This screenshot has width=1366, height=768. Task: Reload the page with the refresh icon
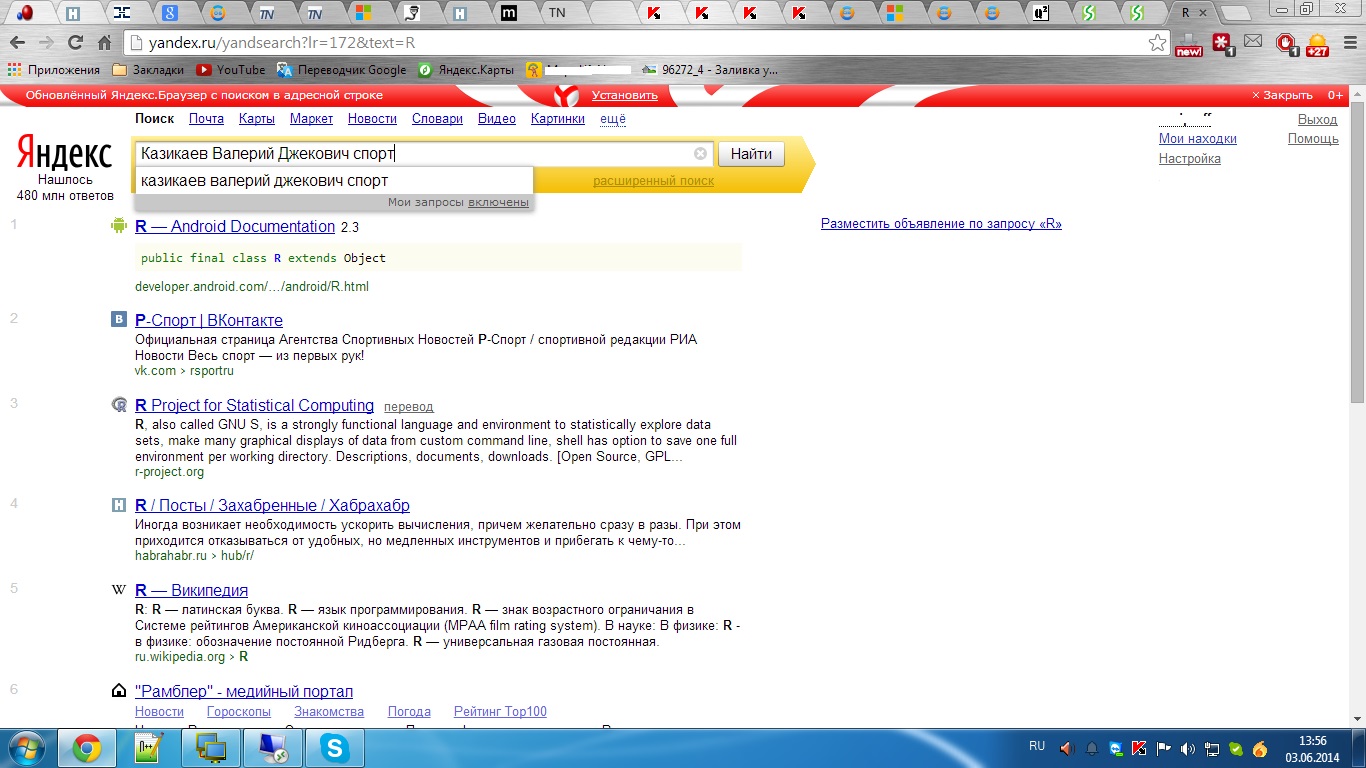click(75, 43)
